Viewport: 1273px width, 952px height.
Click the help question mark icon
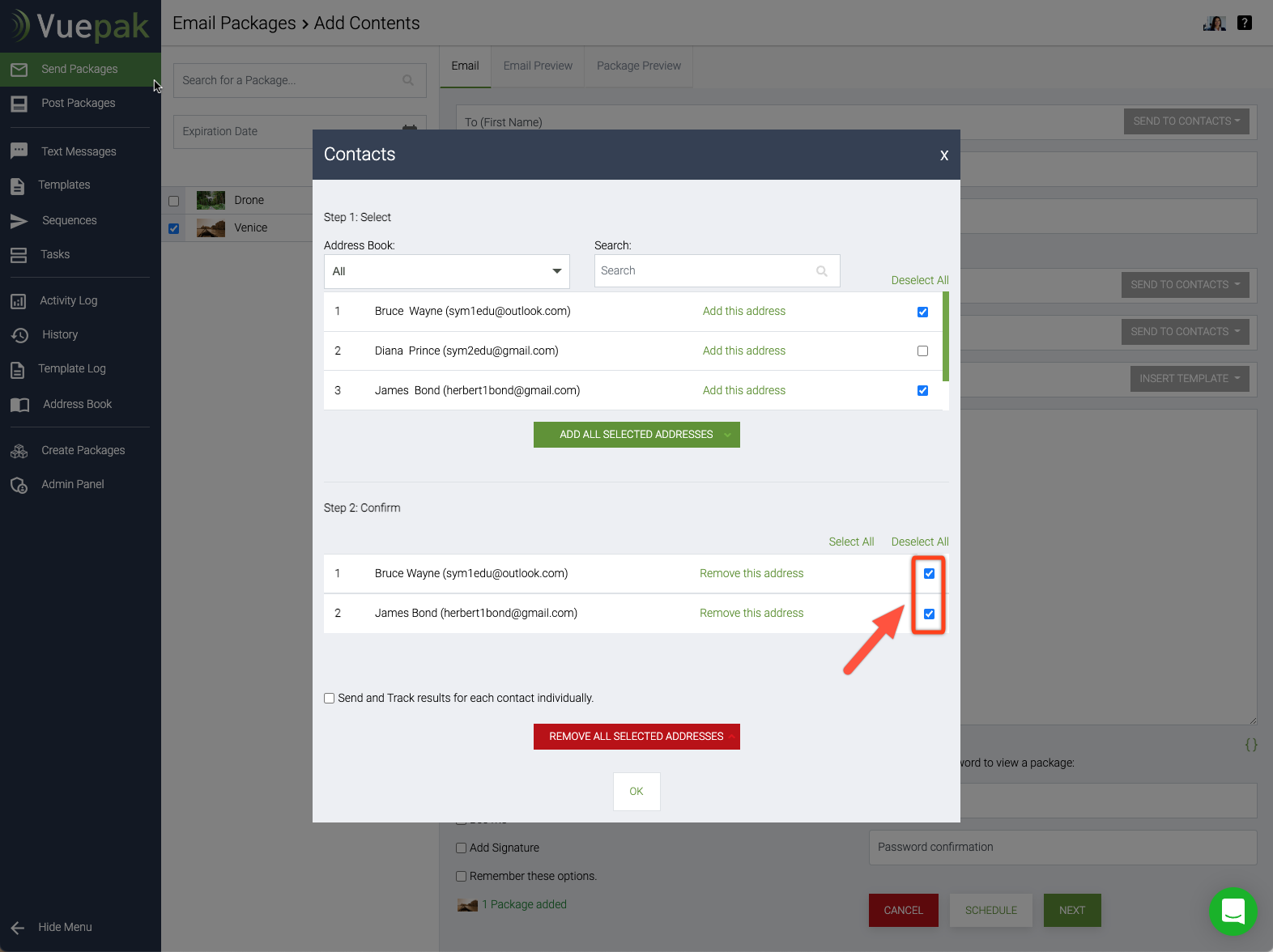(1245, 23)
